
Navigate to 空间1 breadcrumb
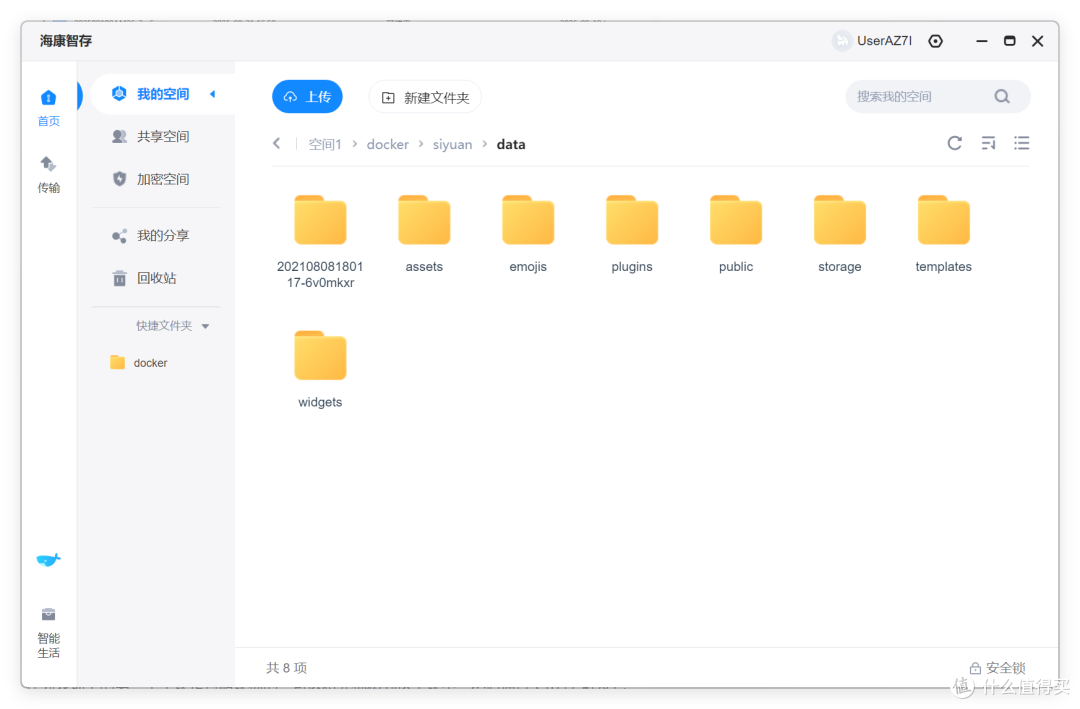click(325, 144)
